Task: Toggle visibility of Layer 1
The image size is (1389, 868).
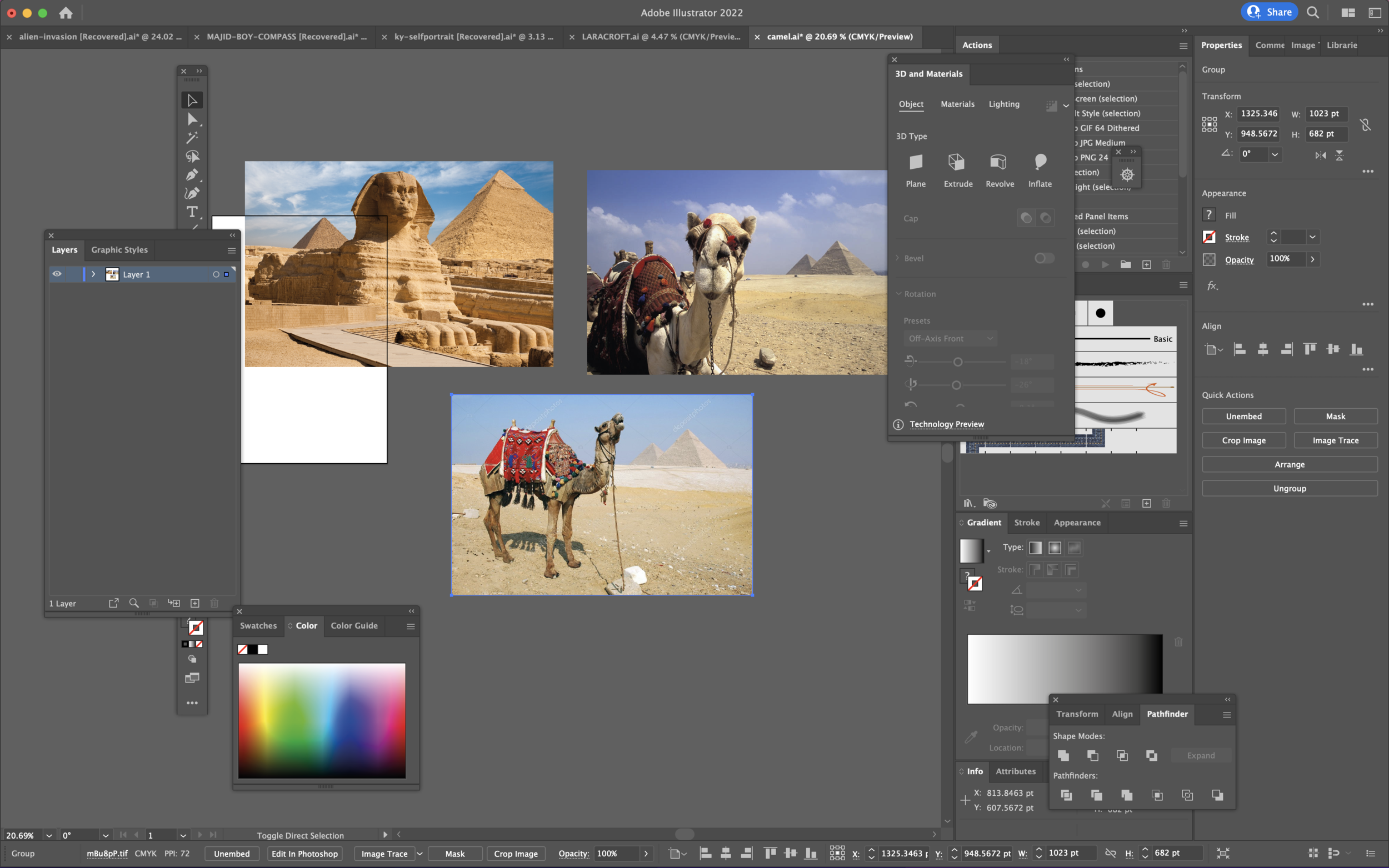Action: [57, 274]
